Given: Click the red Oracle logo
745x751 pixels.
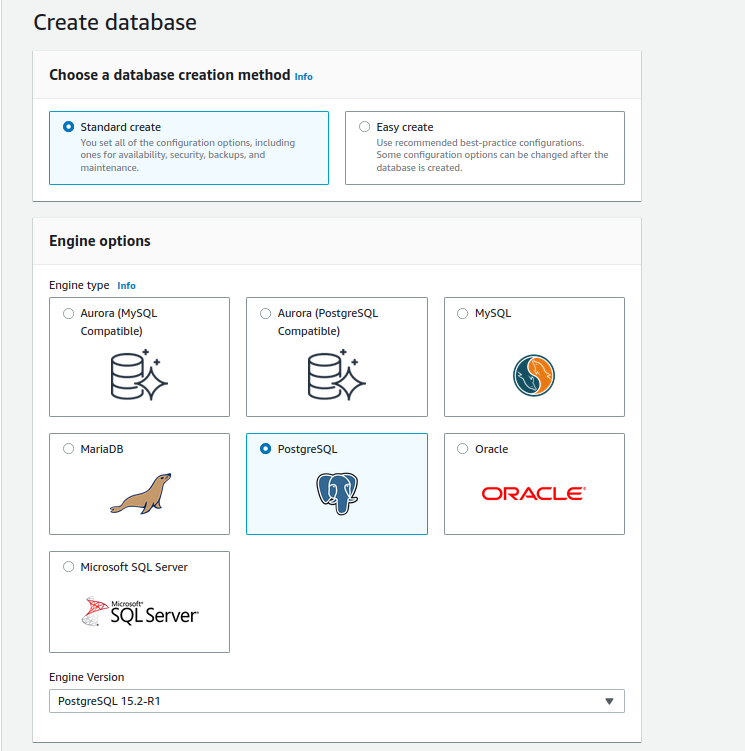Looking at the screenshot, I should click(x=534, y=493).
